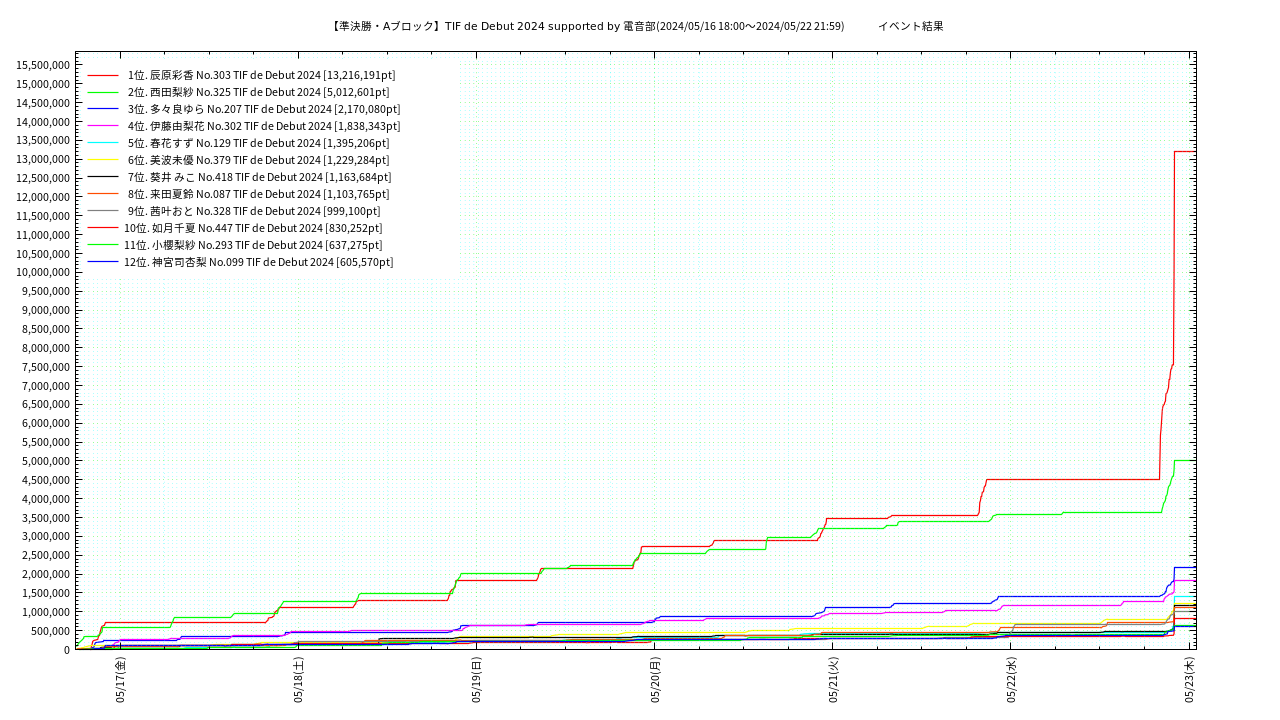Image resolution: width=1280 pixels, height=720 pixels.
Task: Click the 3,500,000 y-axis label
Action: (46, 517)
